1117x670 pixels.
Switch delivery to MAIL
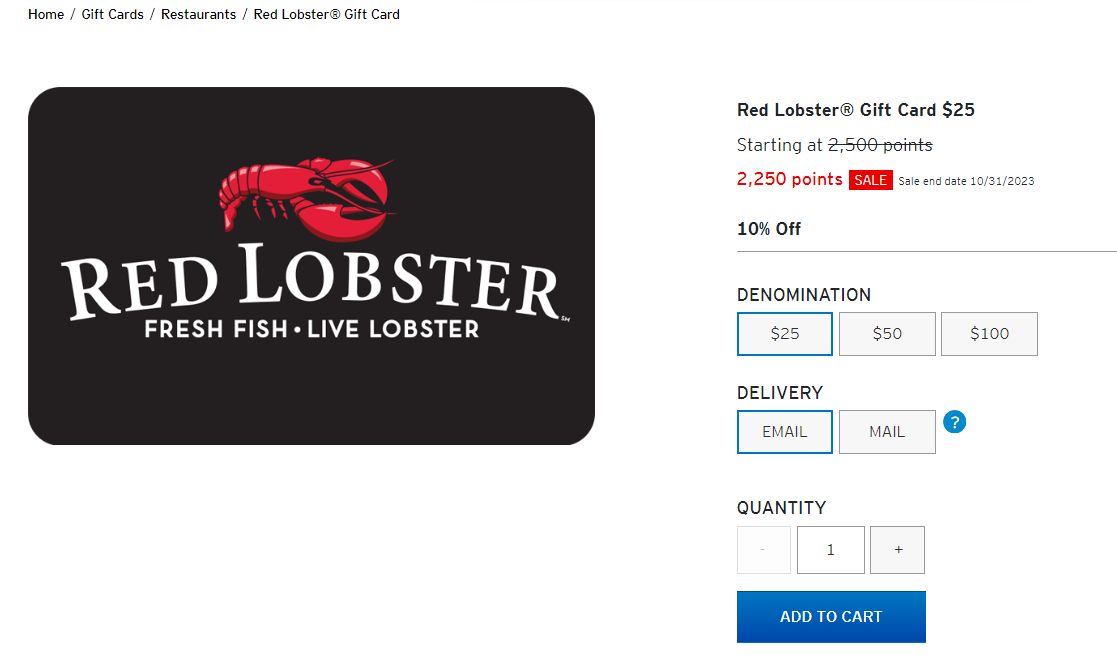click(887, 432)
